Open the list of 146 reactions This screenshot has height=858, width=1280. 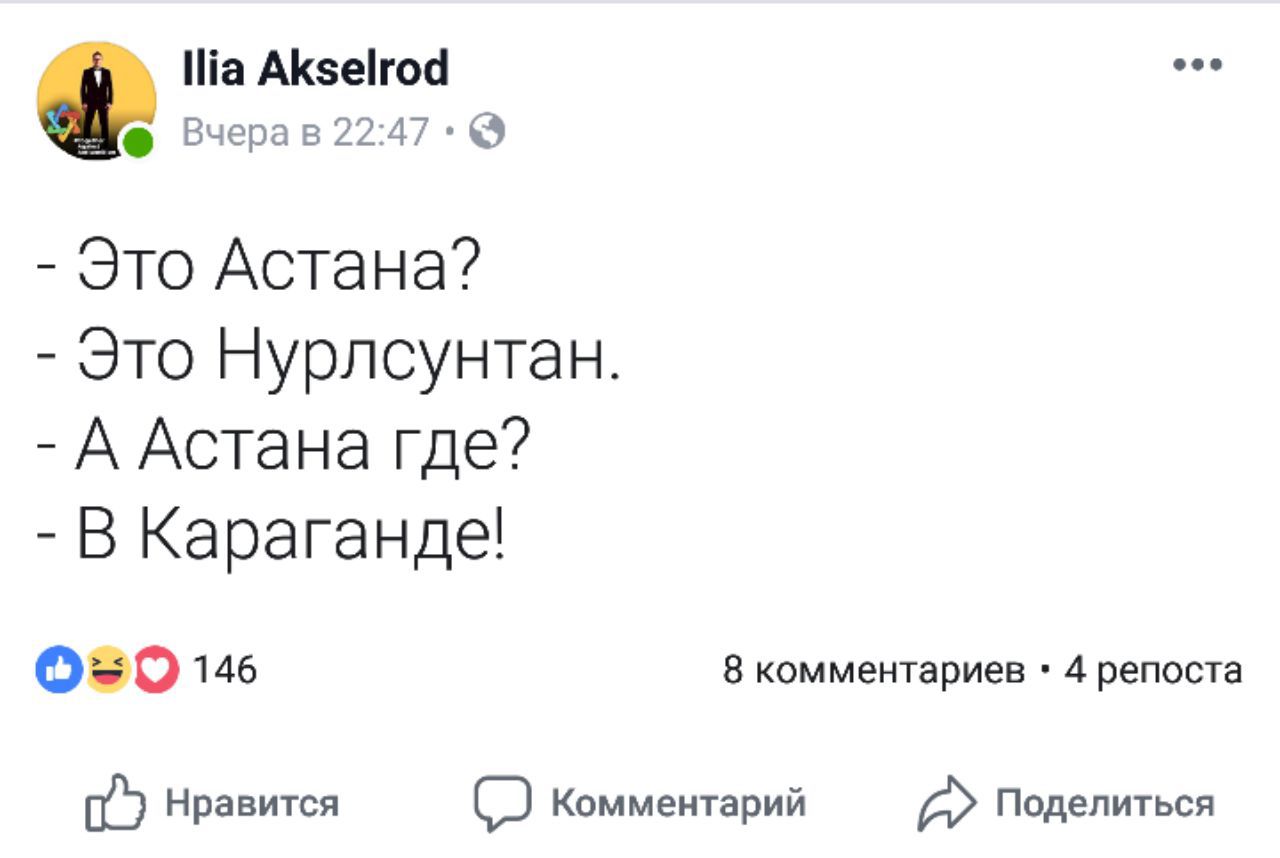(x=224, y=669)
